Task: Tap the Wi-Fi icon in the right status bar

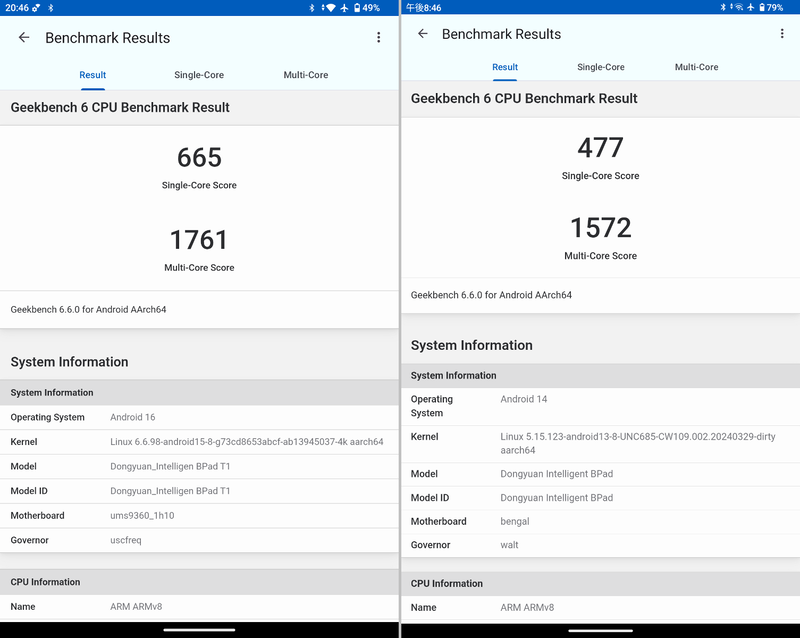Action: tap(739, 7)
